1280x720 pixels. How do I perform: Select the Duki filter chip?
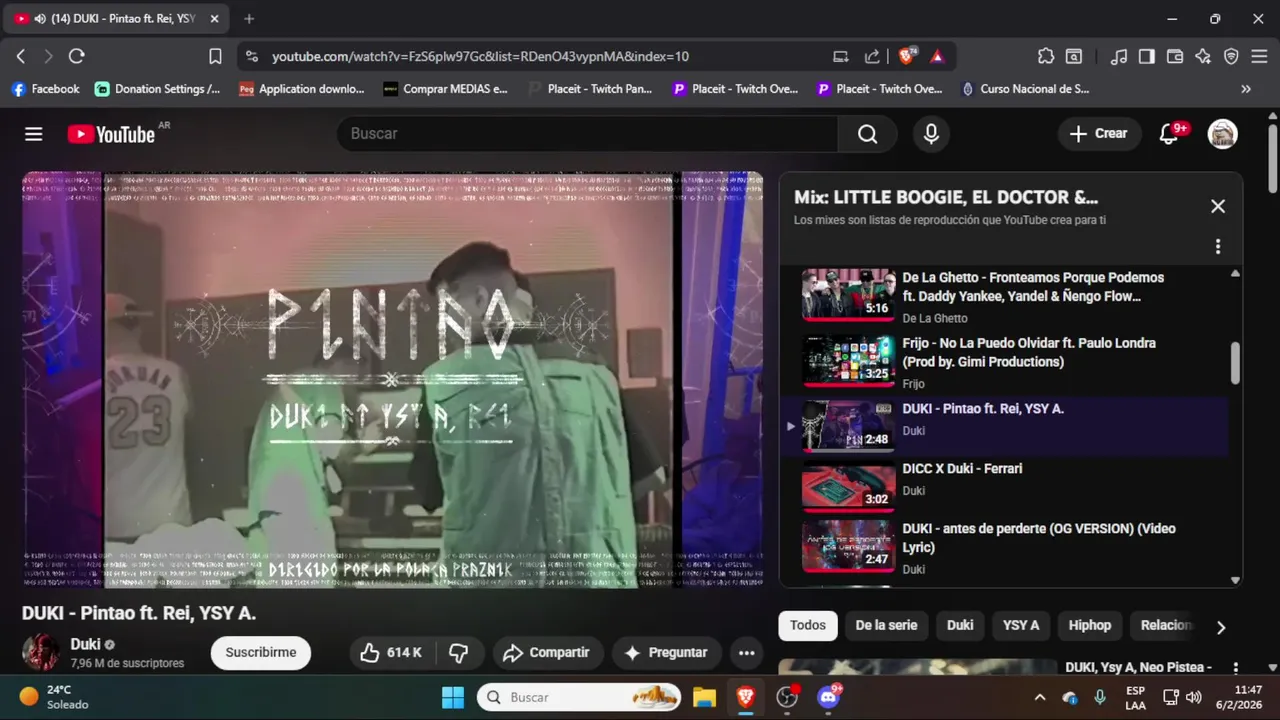960,626
